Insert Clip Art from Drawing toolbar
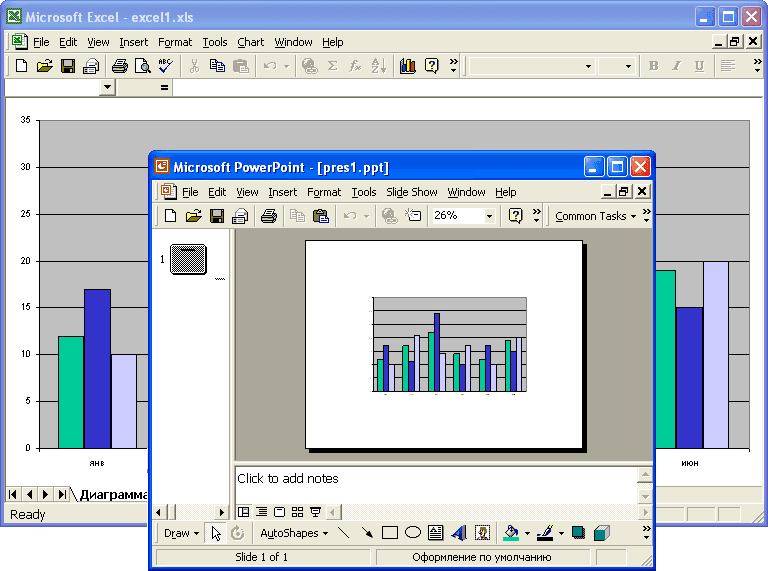The width and height of the screenshot is (768, 571). pos(482,533)
